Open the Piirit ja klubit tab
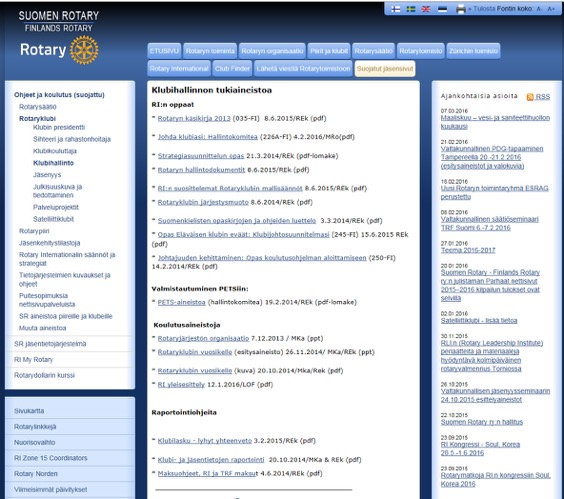The image size is (564, 499). click(x=329, y=51)
